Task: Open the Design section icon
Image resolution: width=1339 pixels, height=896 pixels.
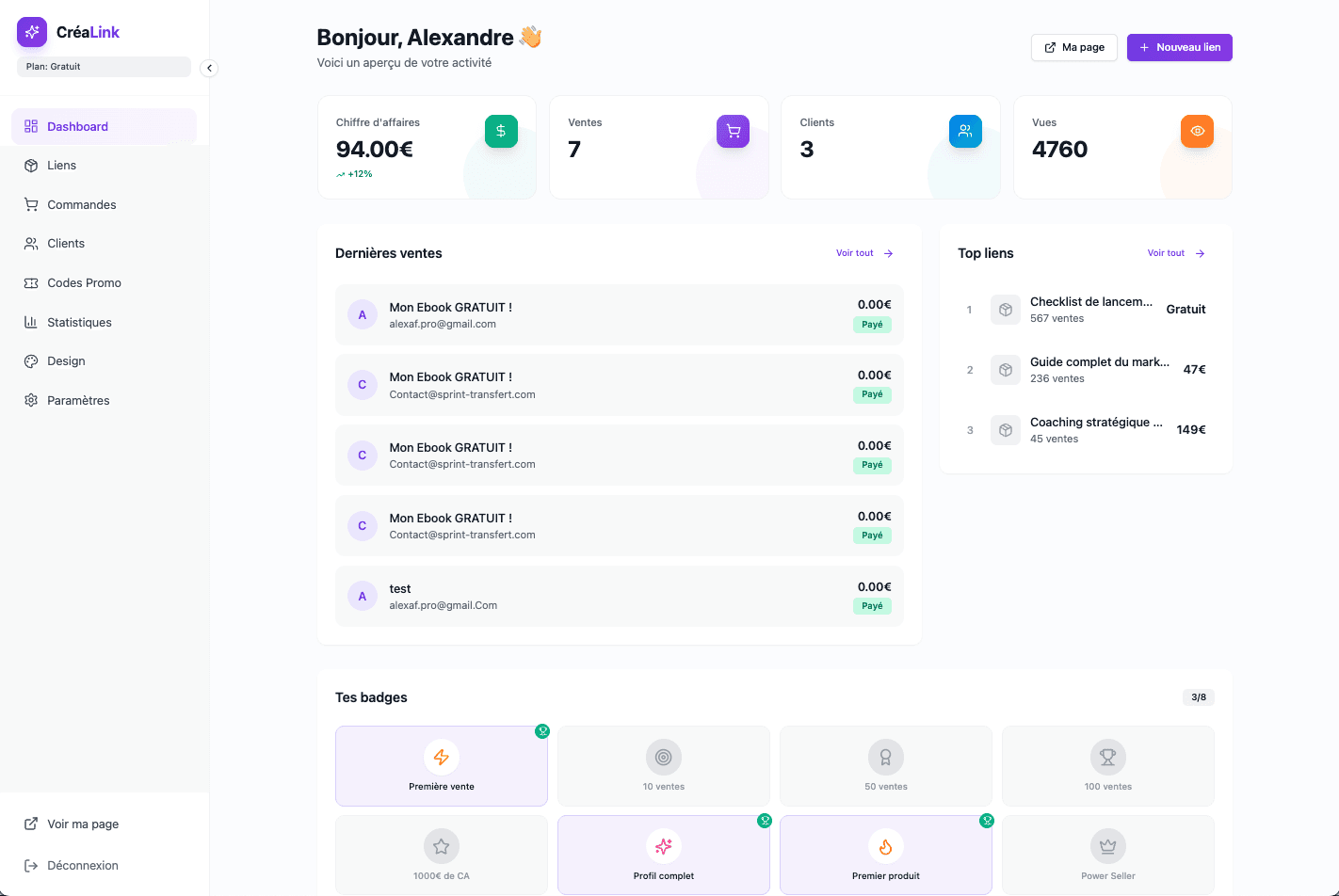Action: pyautogui.click(x=30, y=360)
